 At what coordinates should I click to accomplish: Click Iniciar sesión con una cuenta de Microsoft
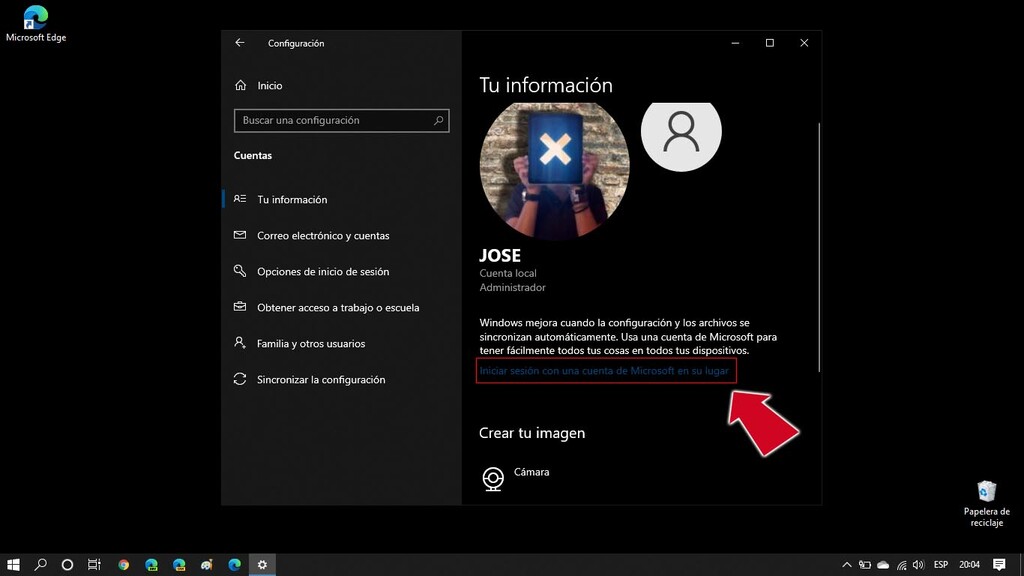tap(606, 370)
